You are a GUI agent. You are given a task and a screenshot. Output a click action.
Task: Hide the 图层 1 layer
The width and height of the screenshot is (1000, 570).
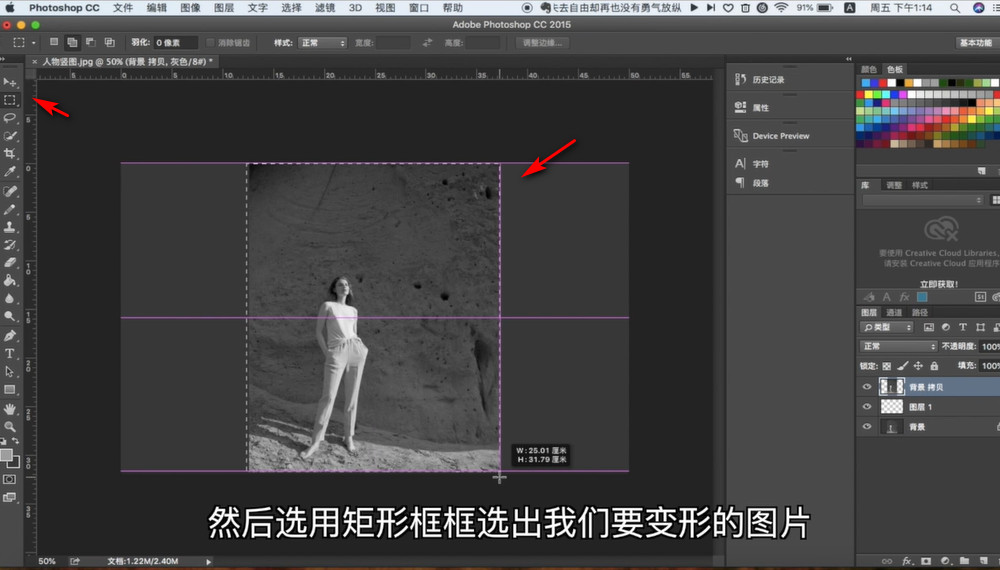click(x=867, y=407)
